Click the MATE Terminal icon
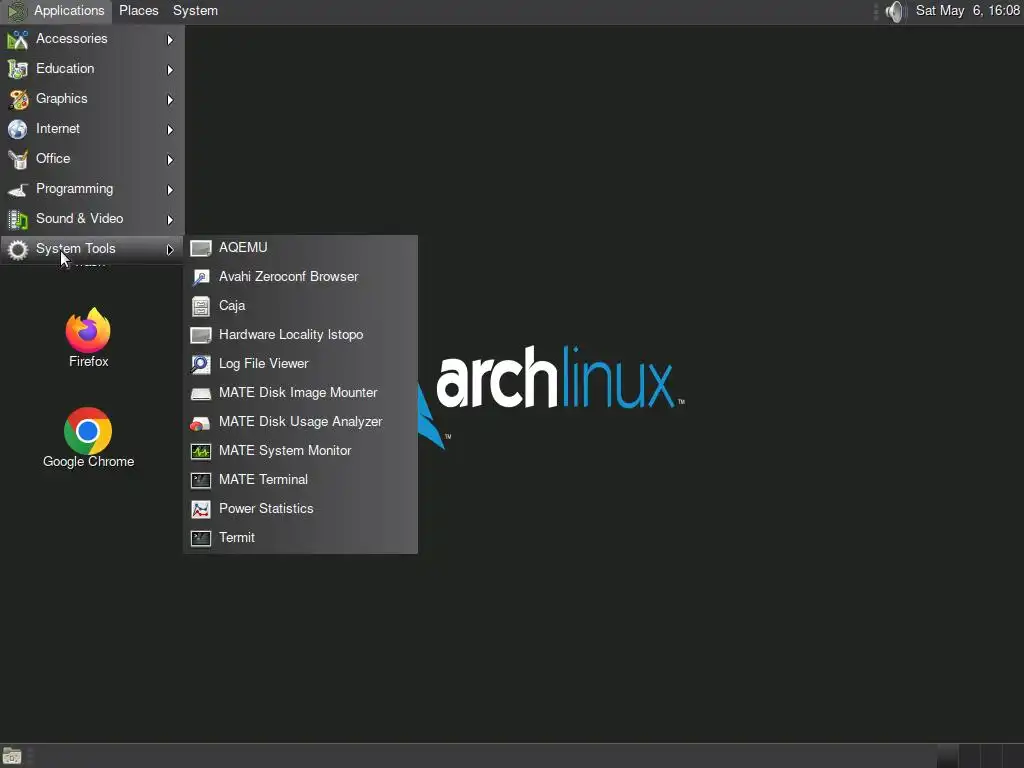Viewport: 1024px width, 768px height. click(200, 480)
